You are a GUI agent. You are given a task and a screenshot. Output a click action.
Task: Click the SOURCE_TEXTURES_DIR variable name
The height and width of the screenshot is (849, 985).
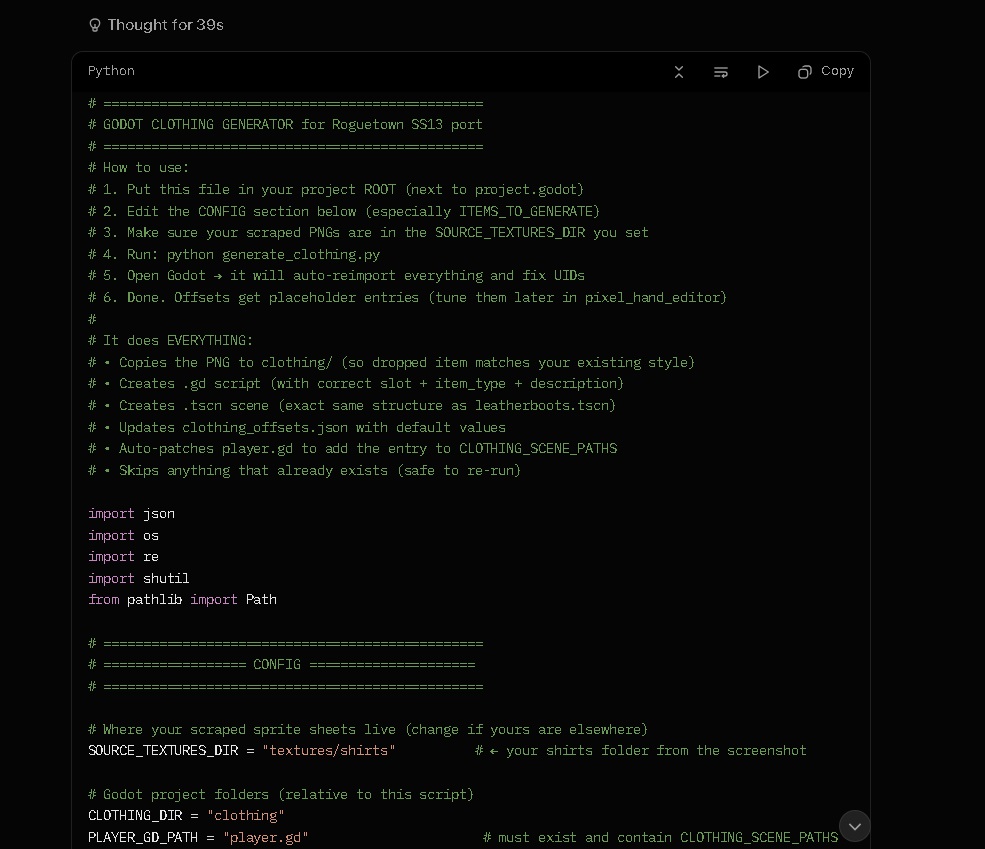[x=163, y=751]
